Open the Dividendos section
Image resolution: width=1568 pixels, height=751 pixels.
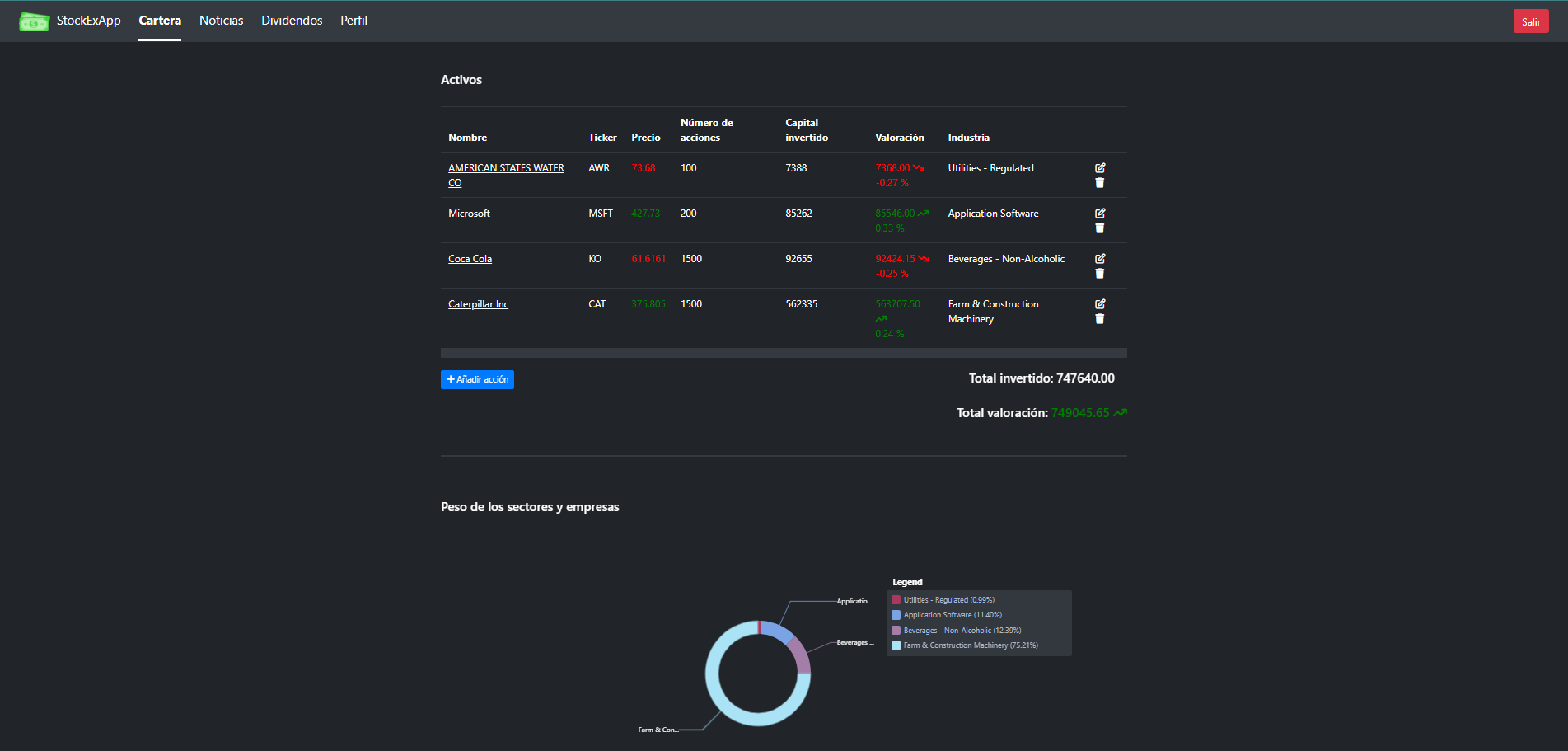coord(292,21)
